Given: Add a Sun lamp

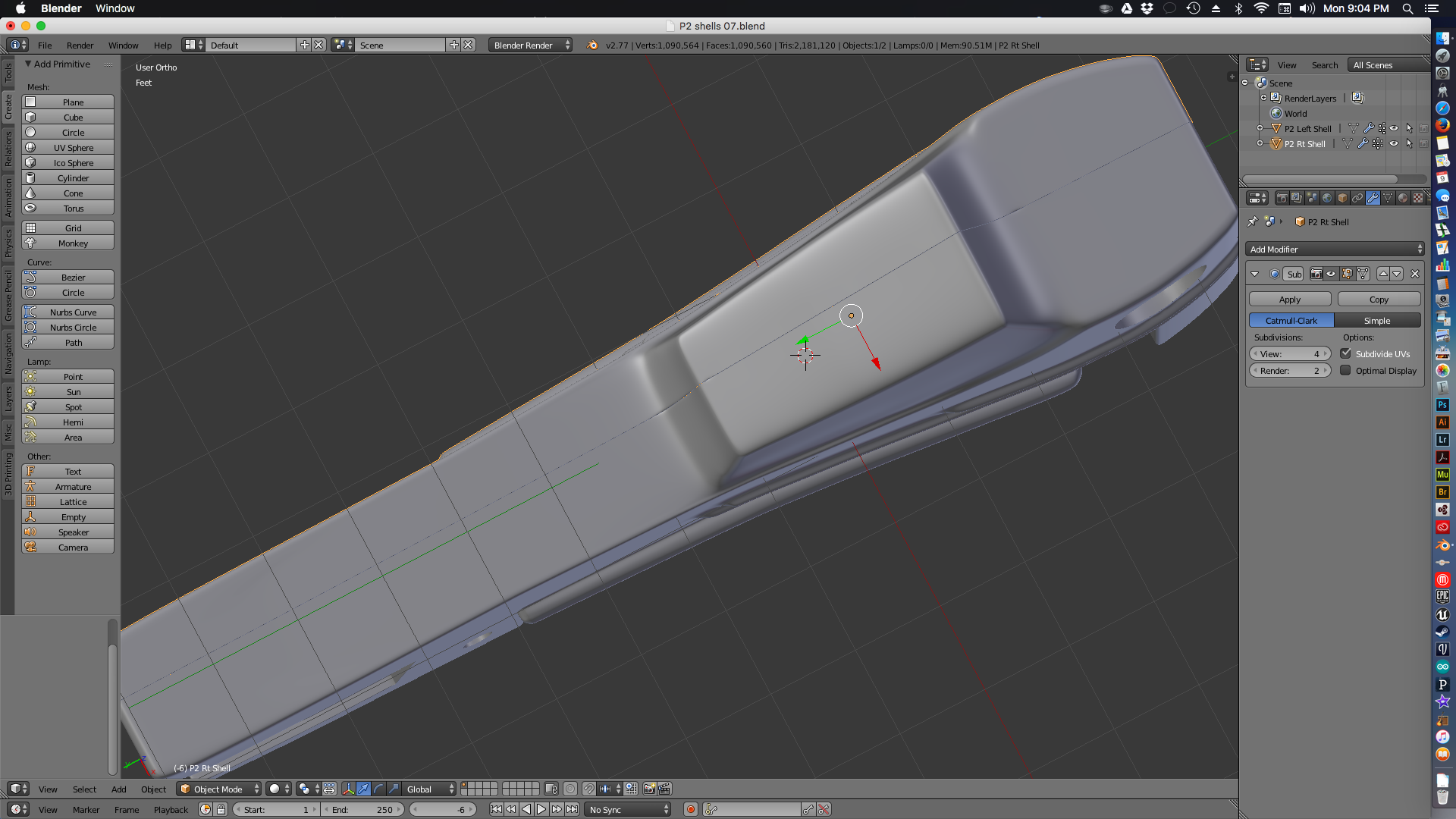Looking at the screenshot, I should tap(67, 392).
